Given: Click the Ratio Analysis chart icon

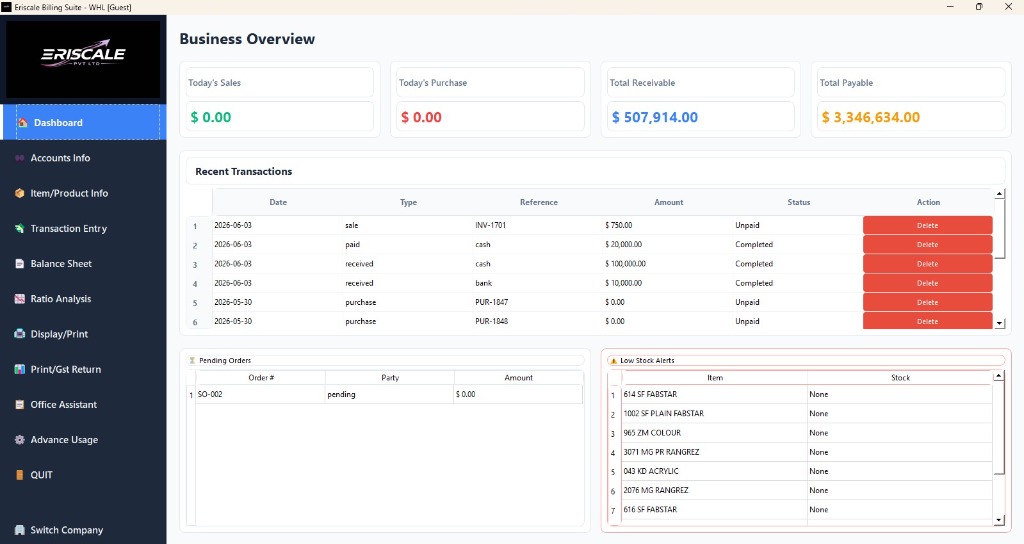Looking at the screenshot, I should [x=20, y=299].
